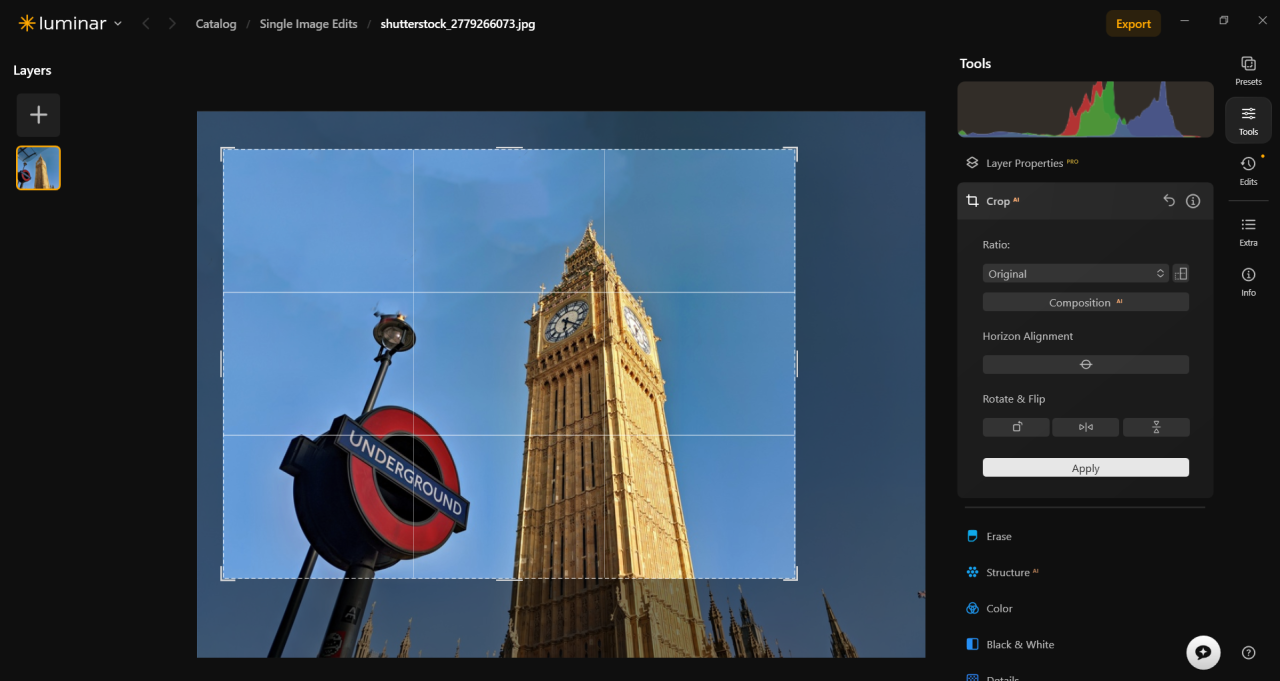Collapse the Crop AI tool header

click(x=1085, y=201)
